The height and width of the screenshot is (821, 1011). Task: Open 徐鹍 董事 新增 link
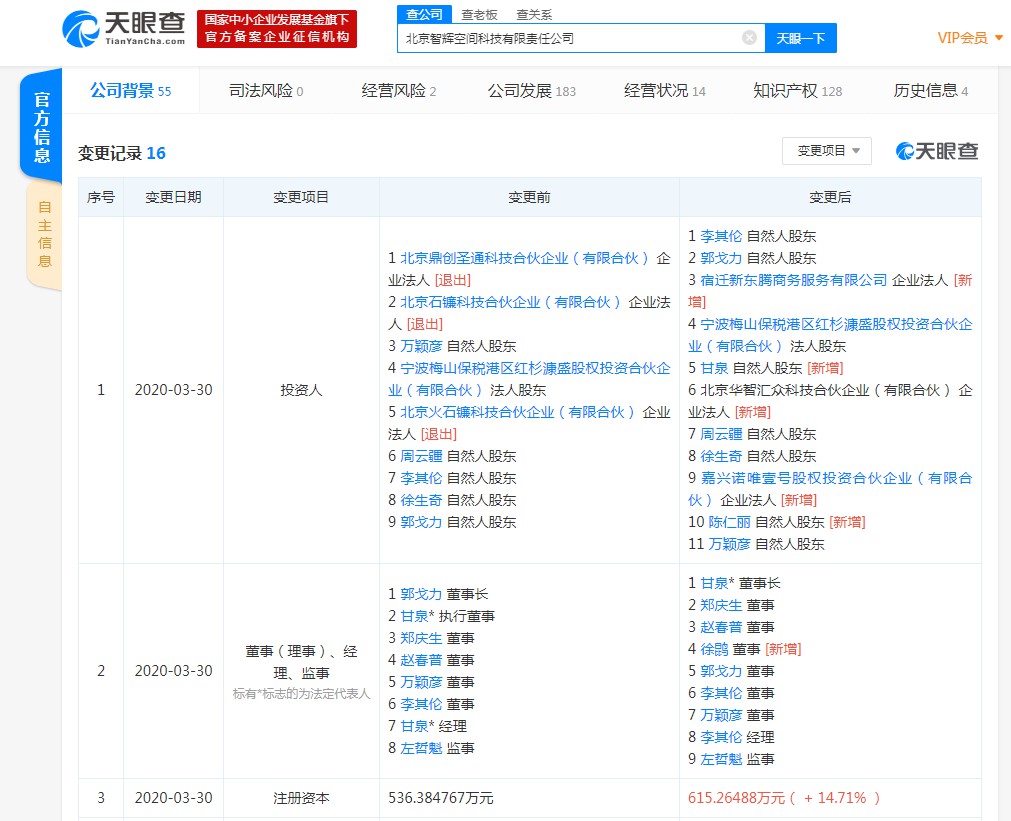point(714,649)
